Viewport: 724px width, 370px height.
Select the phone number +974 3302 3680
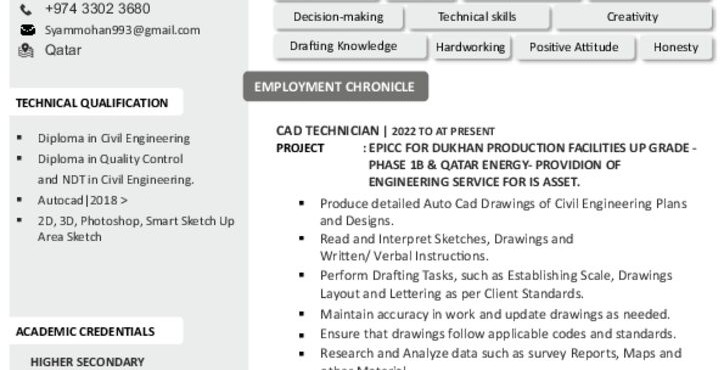pos(97,9)
